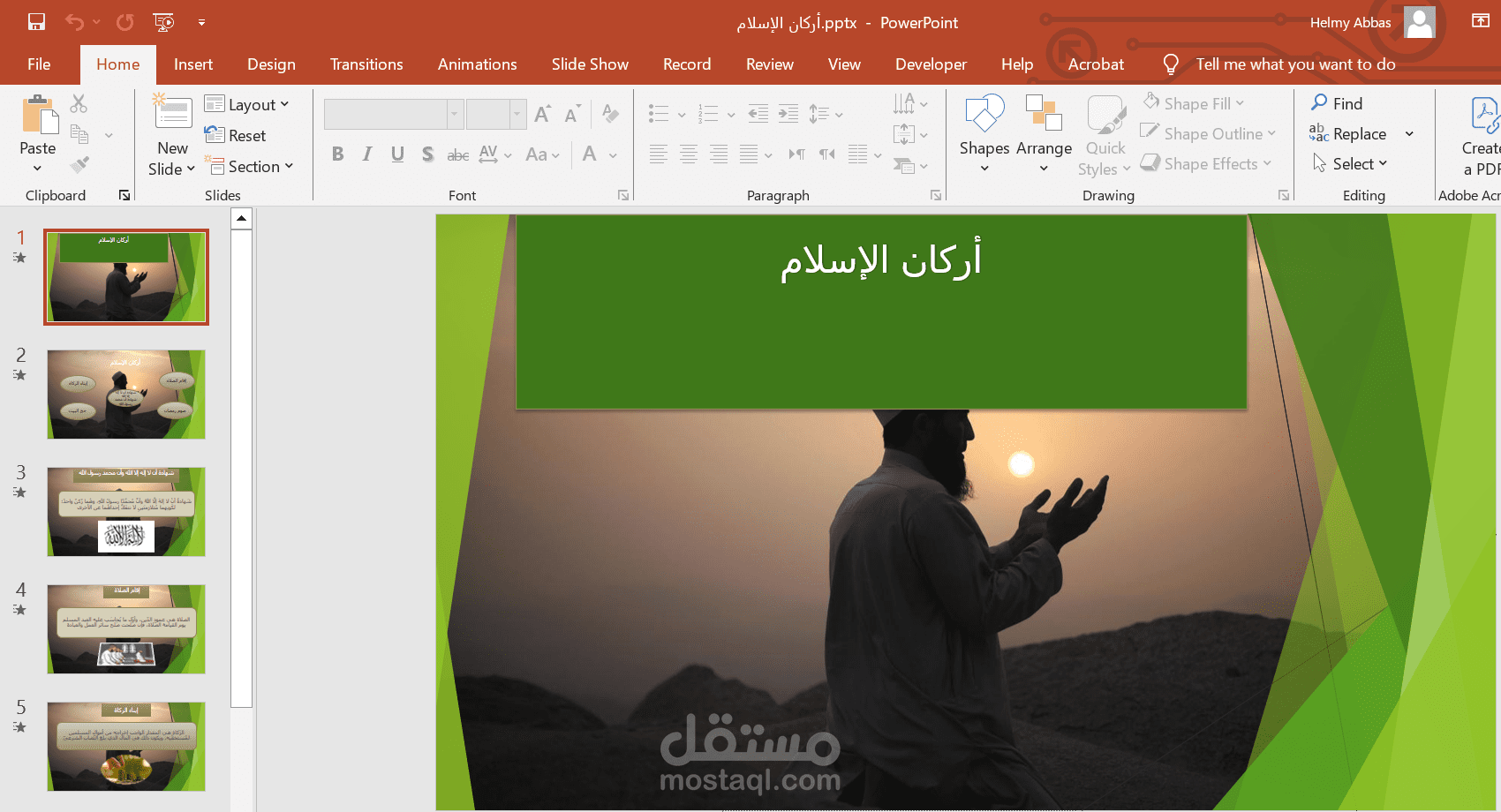Set right-to-left text direction
The width and height of the screenshot is (1501, 812).
point(826,154)
